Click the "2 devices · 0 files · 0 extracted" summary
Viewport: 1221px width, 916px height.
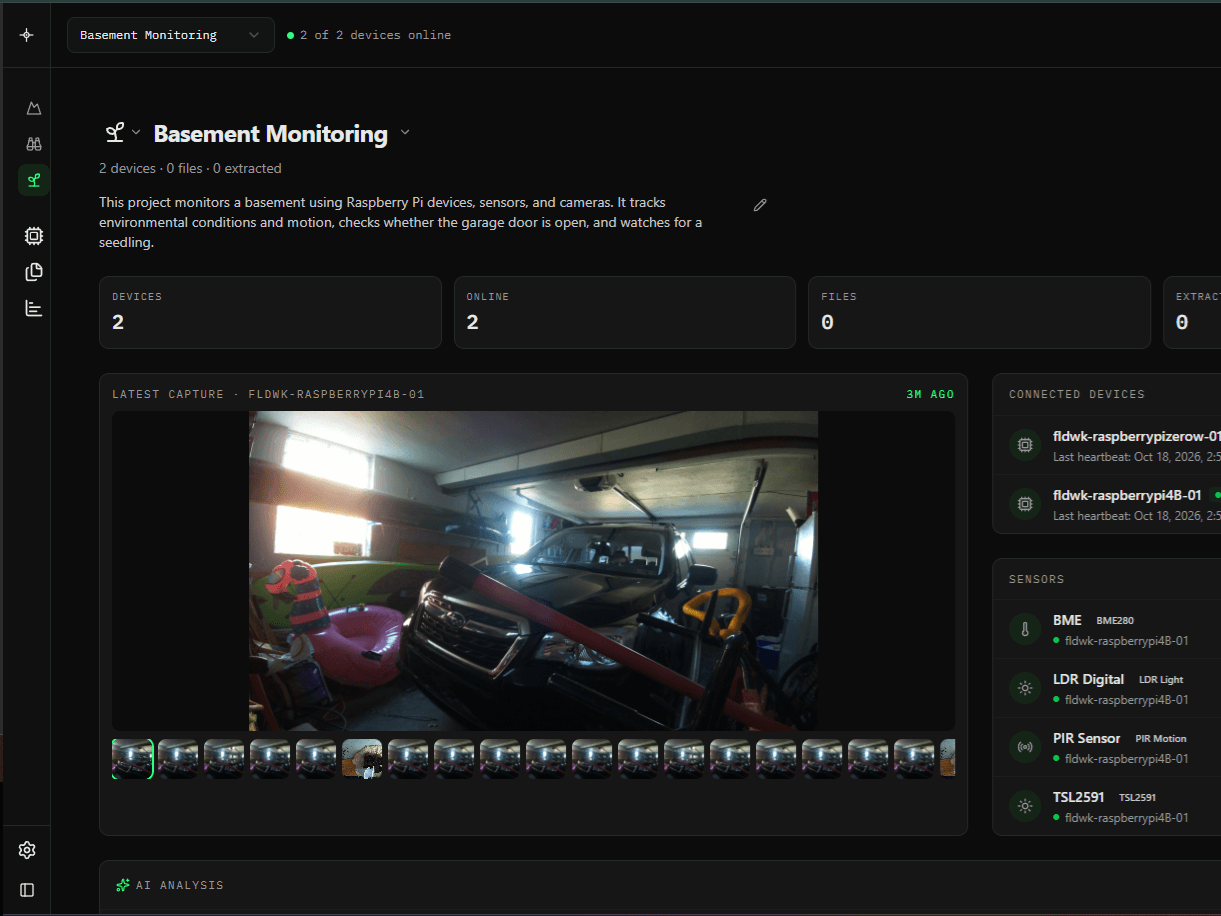[190, 168]
